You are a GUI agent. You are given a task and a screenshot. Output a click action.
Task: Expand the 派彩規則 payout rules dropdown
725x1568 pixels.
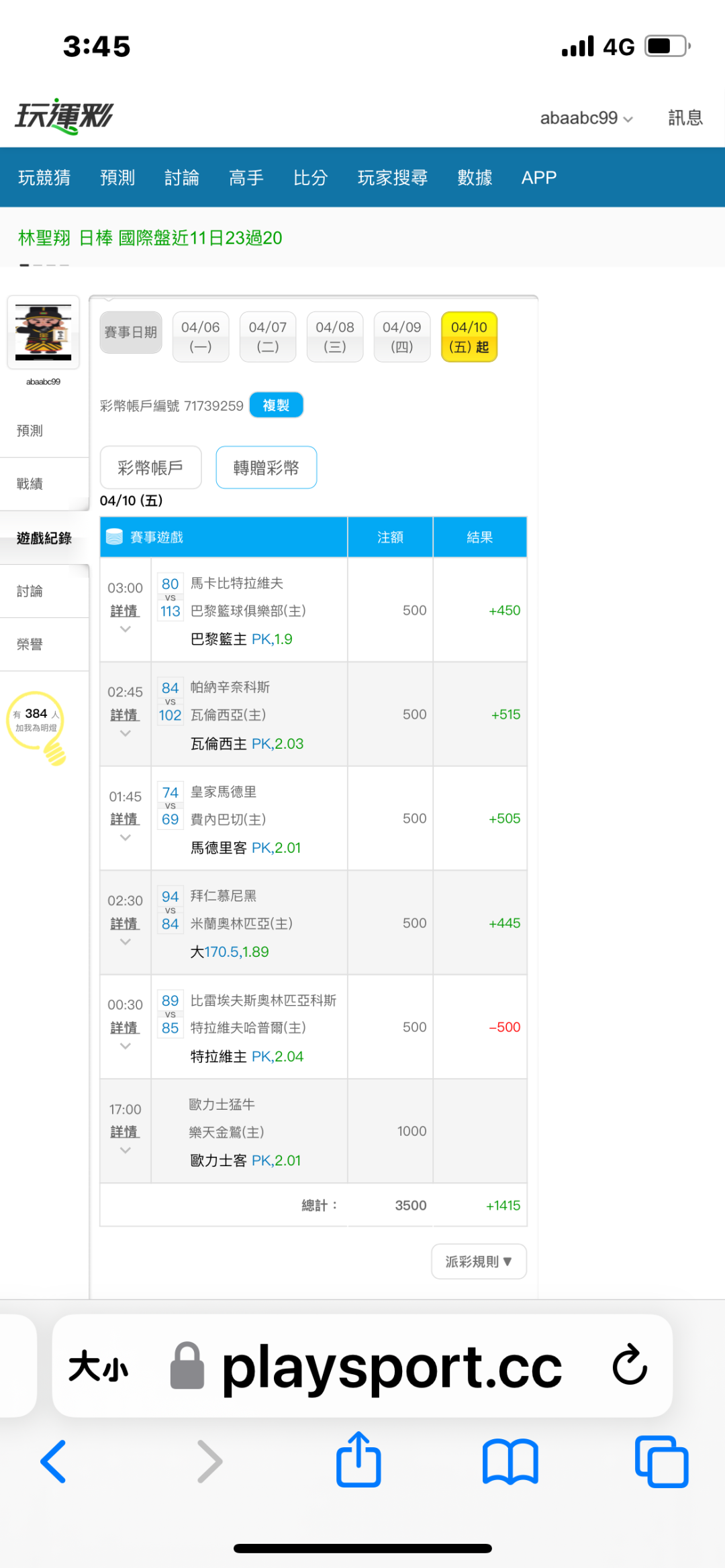(x=479, y=1262)
